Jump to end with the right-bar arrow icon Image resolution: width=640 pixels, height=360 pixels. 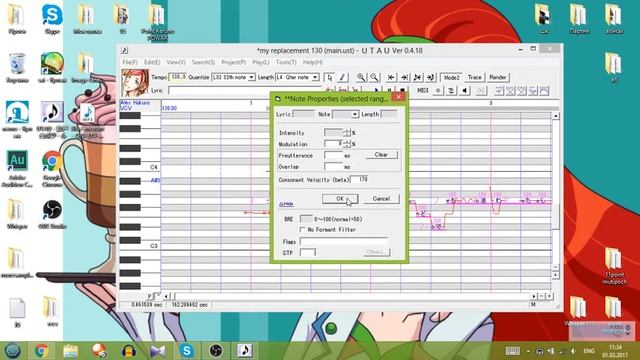pos(404,77)
